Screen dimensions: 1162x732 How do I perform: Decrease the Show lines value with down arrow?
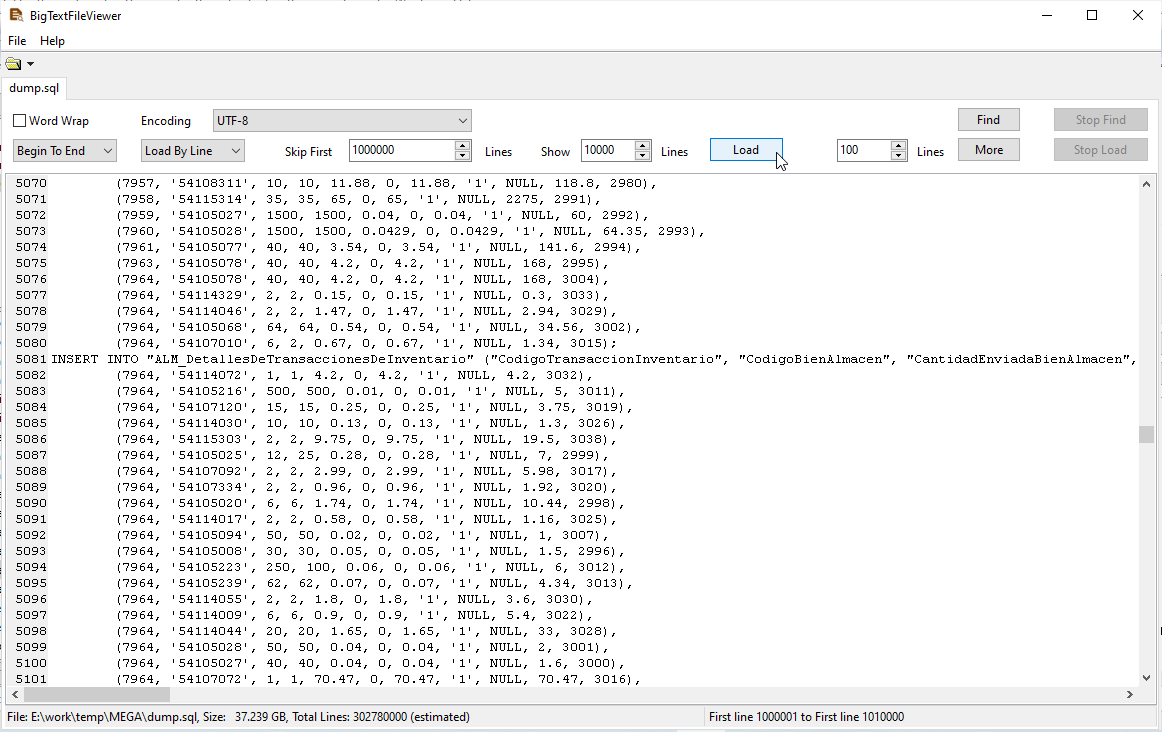click(644, 156)
